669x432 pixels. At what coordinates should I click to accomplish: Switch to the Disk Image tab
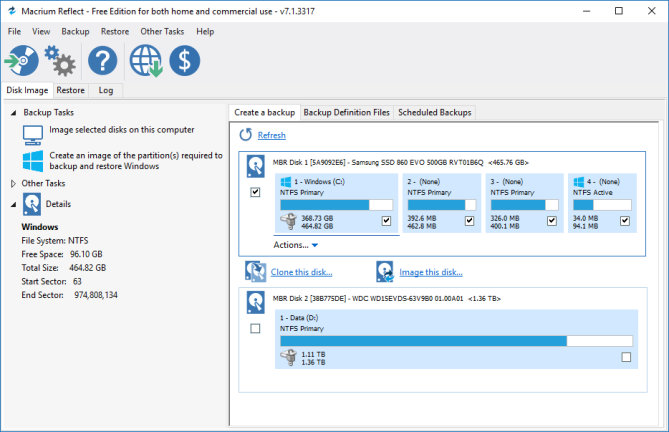click(27, 90)
